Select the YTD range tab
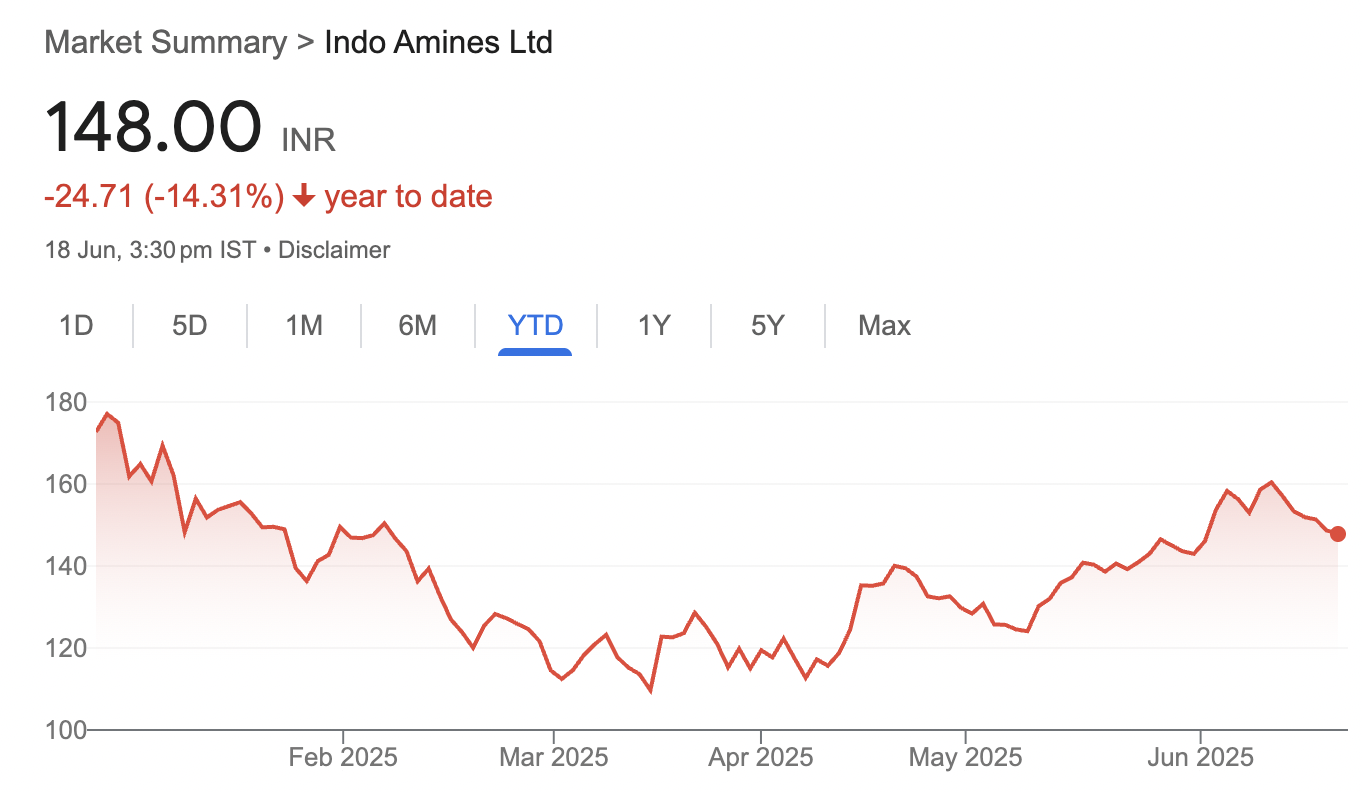 click(535, 326)
